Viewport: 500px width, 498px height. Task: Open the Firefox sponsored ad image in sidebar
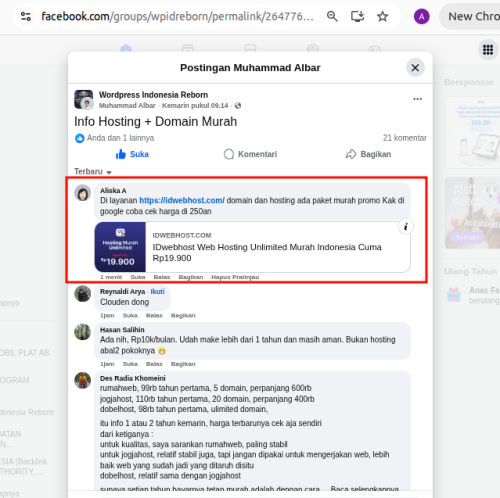coord(472,213)
